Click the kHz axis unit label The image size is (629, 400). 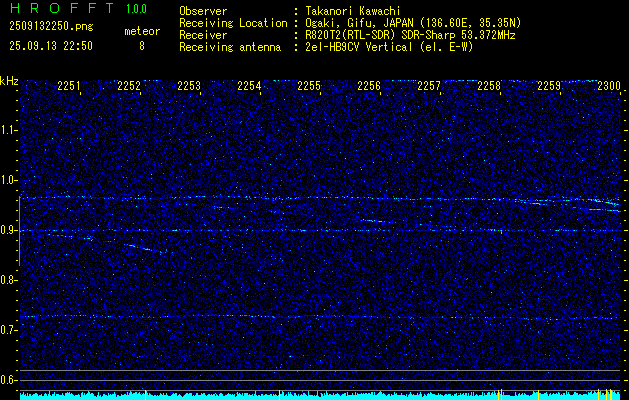pos(9,81)
